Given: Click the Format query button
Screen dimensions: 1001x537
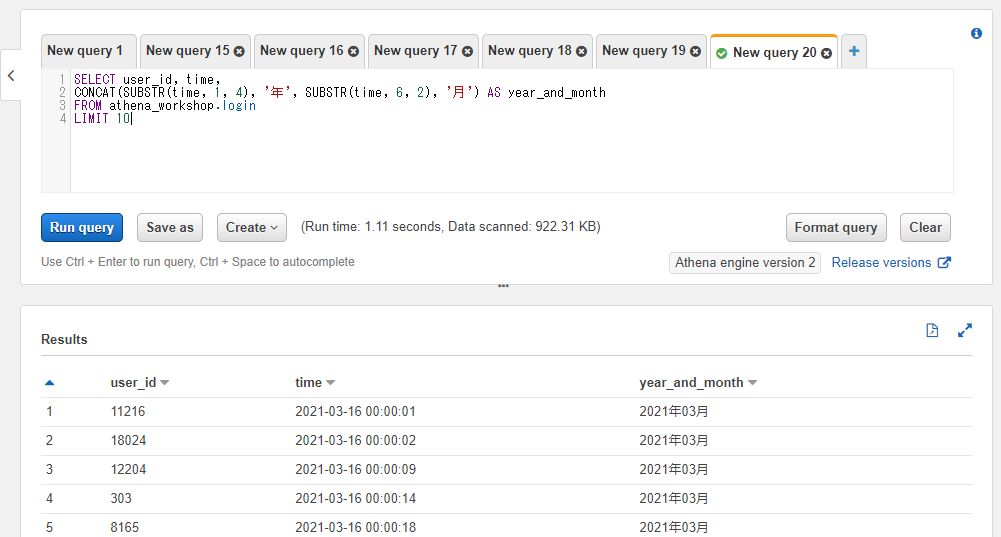Looking at the screenshot, I should pos(836,227).
